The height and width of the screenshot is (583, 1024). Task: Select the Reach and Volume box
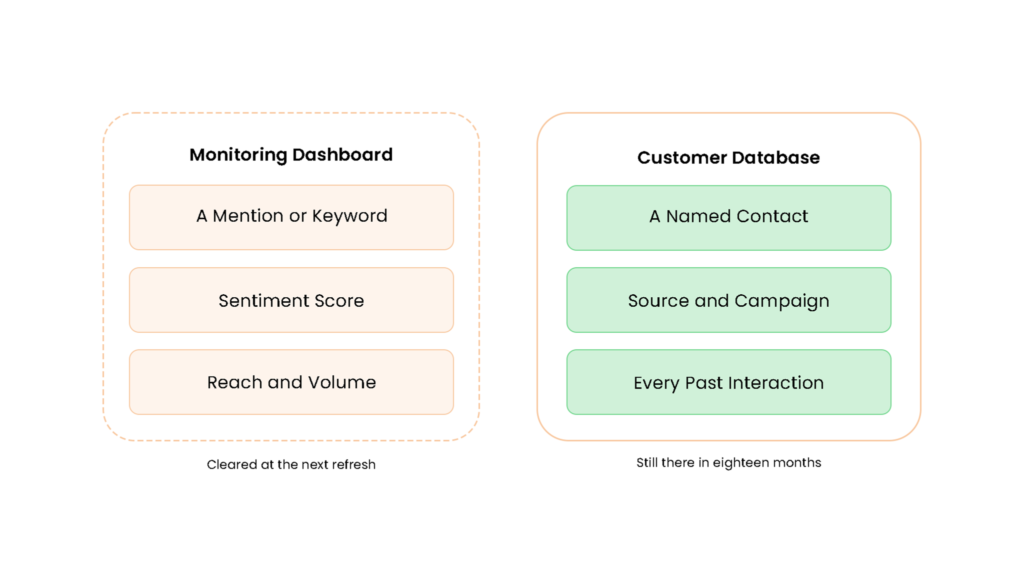(x=291, y=382)
